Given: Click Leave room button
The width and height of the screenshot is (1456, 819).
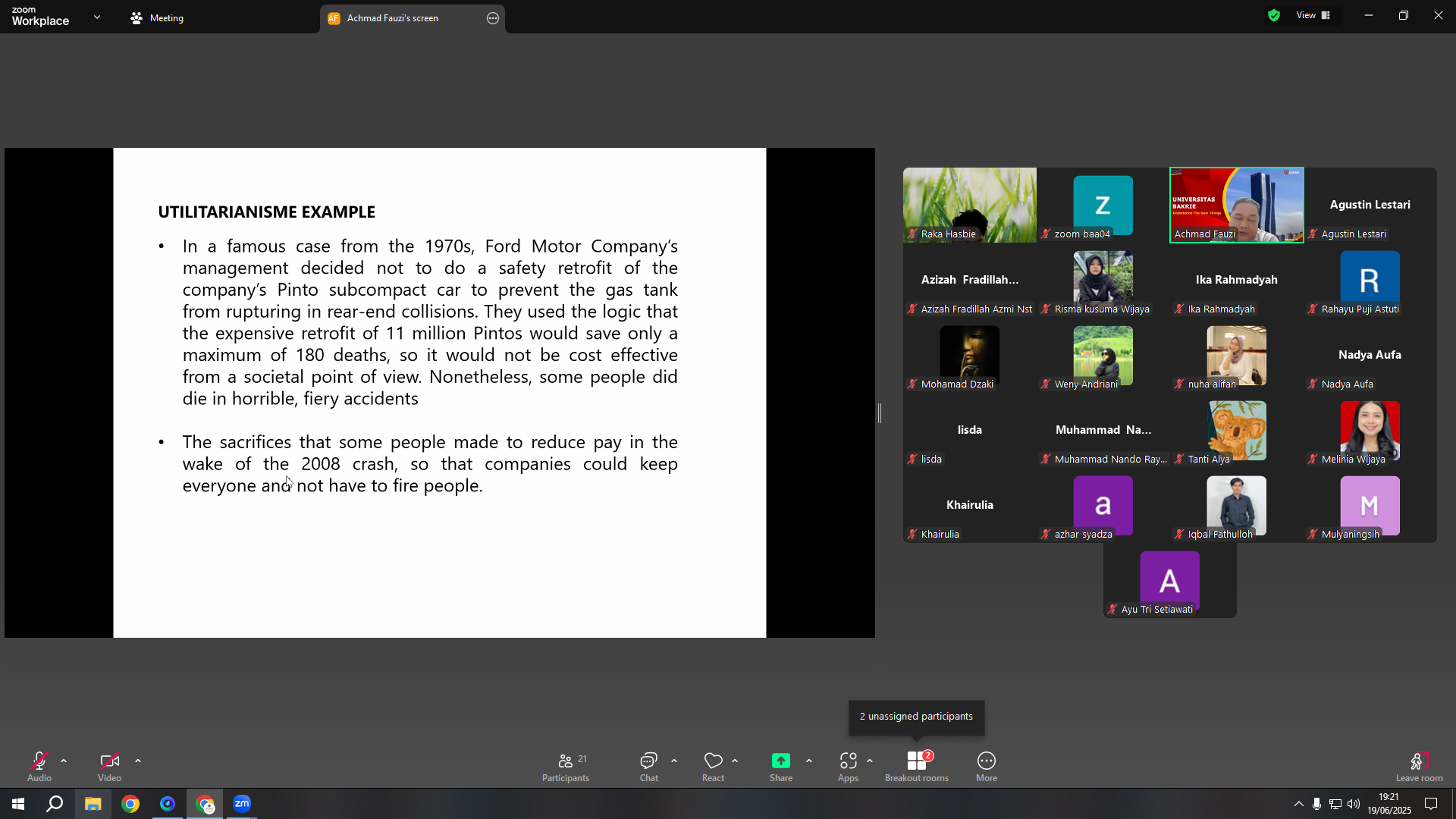Looking at the screenshot, I should pyautogui.click(x=1420, y=766).
